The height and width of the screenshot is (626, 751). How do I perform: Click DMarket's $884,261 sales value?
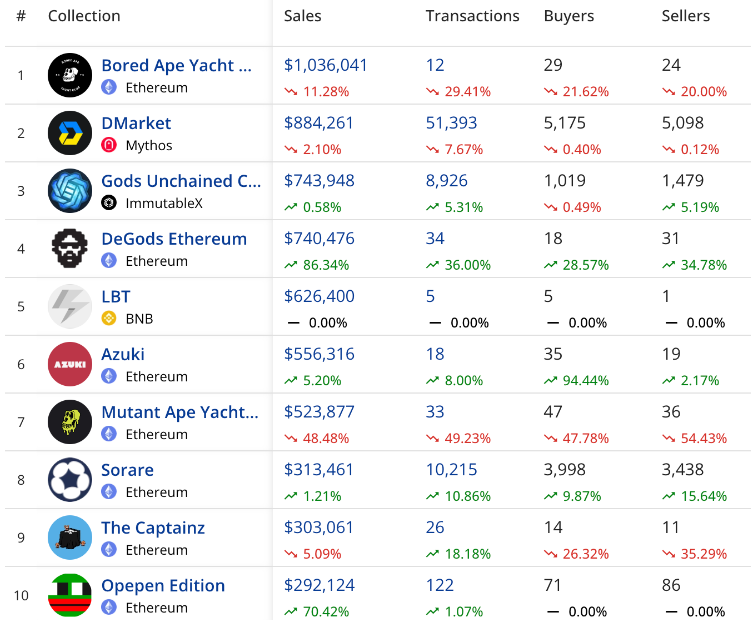(319, 123)
